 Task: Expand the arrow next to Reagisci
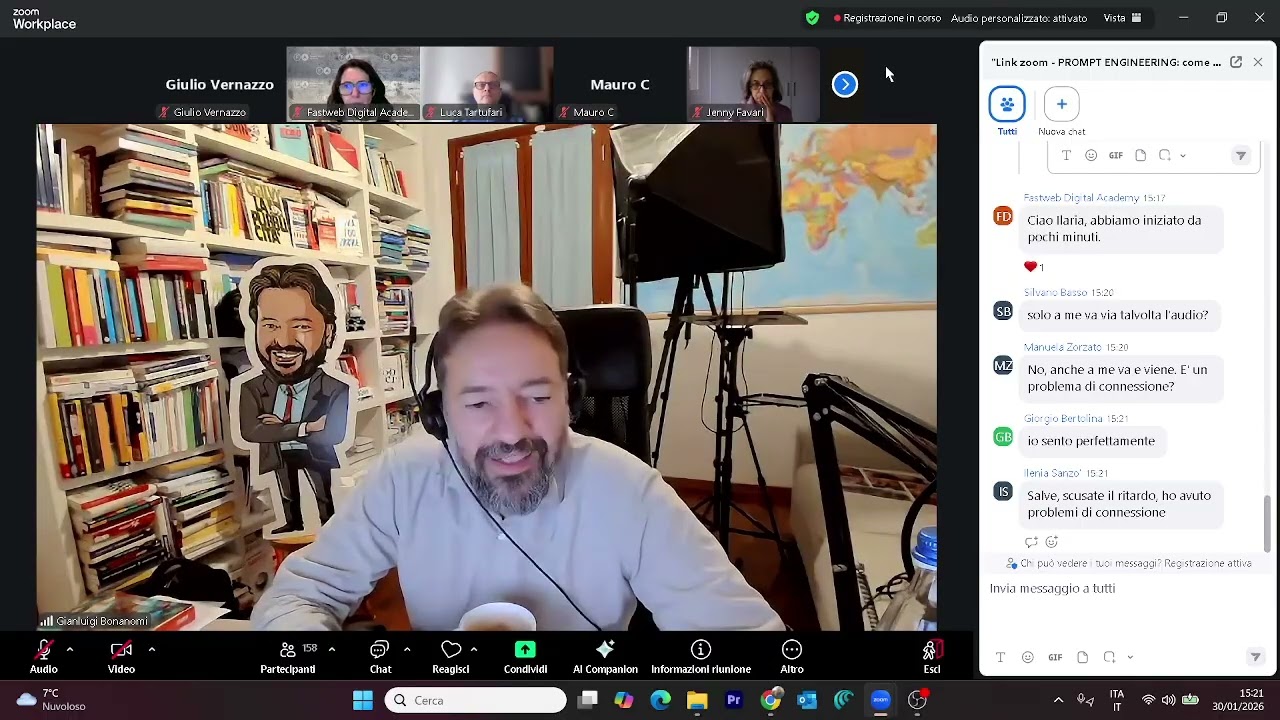click(x=474, y=649)
